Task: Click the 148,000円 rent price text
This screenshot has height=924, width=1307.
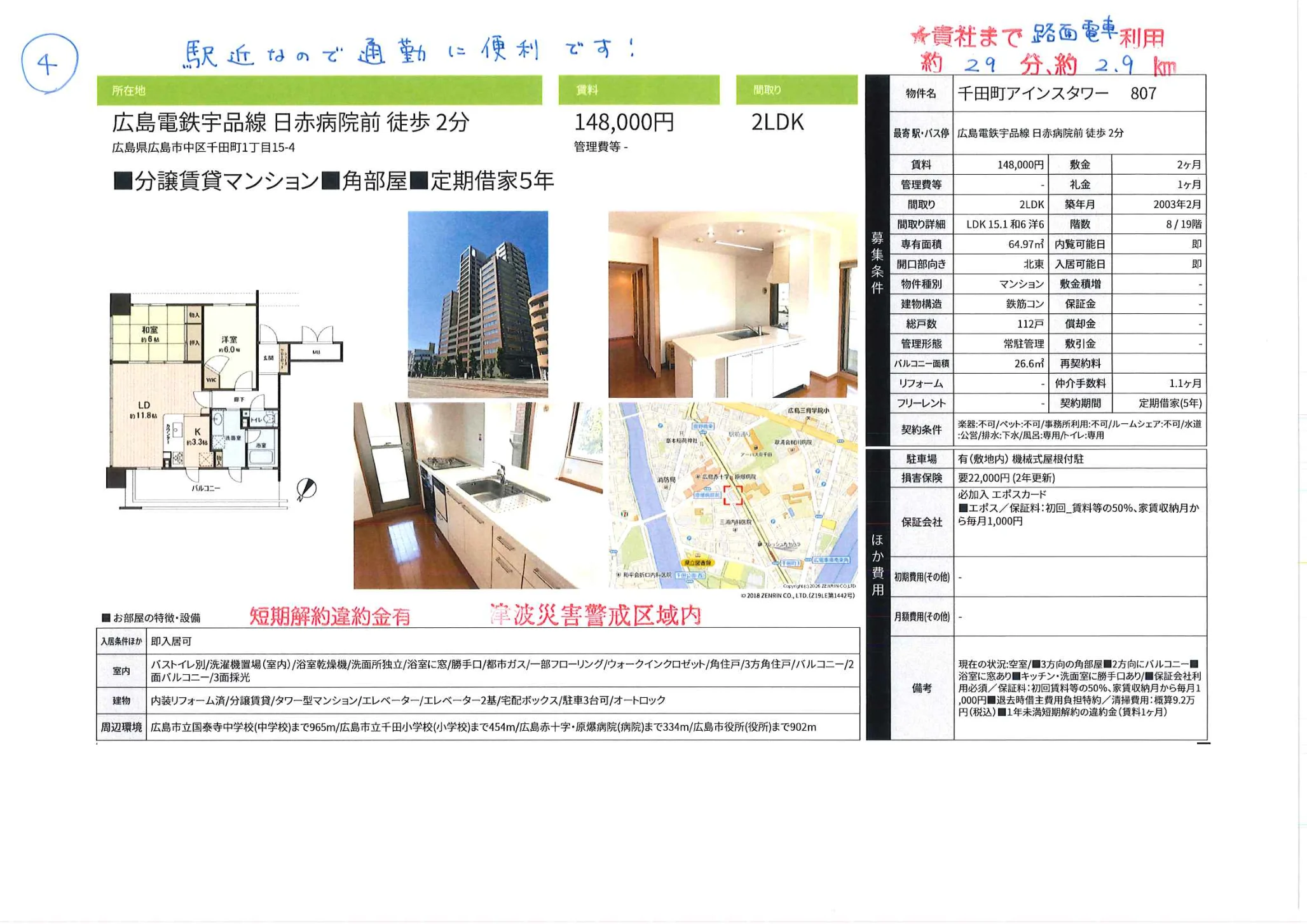Action: coord(624,122)
